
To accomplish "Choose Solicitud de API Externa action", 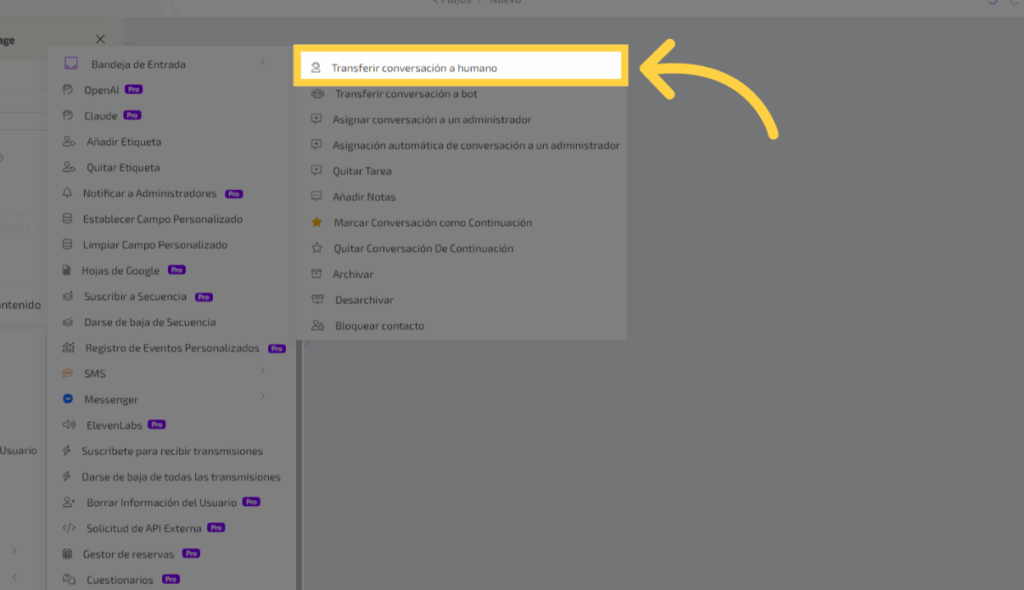I will [143, 528].
